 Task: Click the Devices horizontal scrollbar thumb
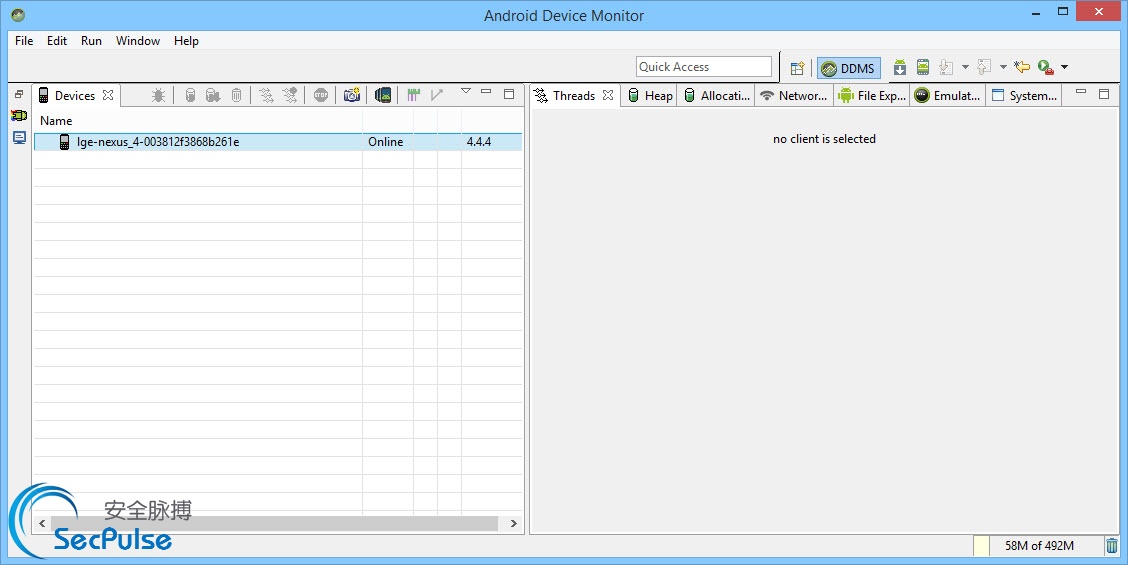coord(274,523)
